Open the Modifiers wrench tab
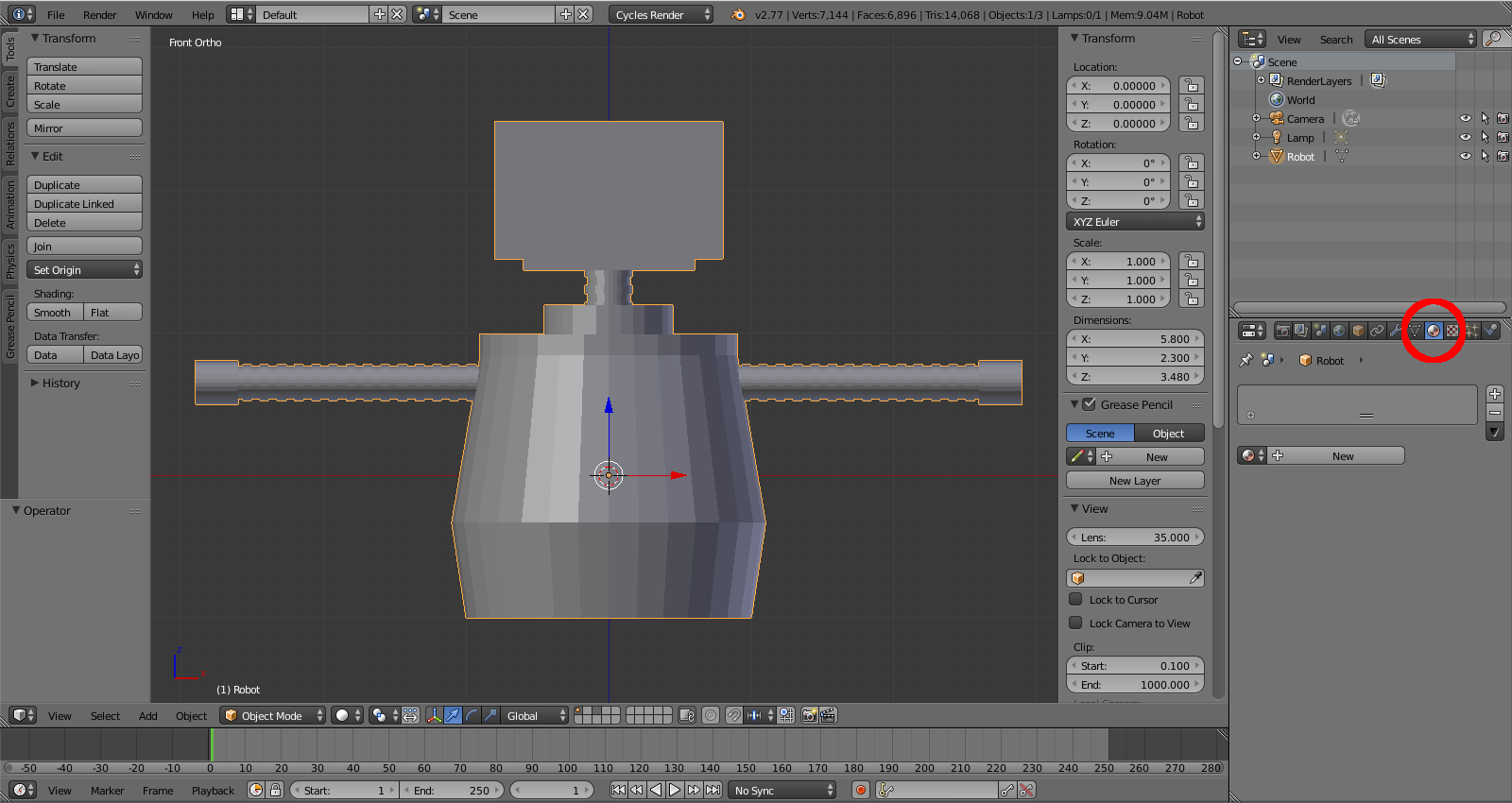The height and width of the screenshot is (803, 1512). click(1396, 331)
